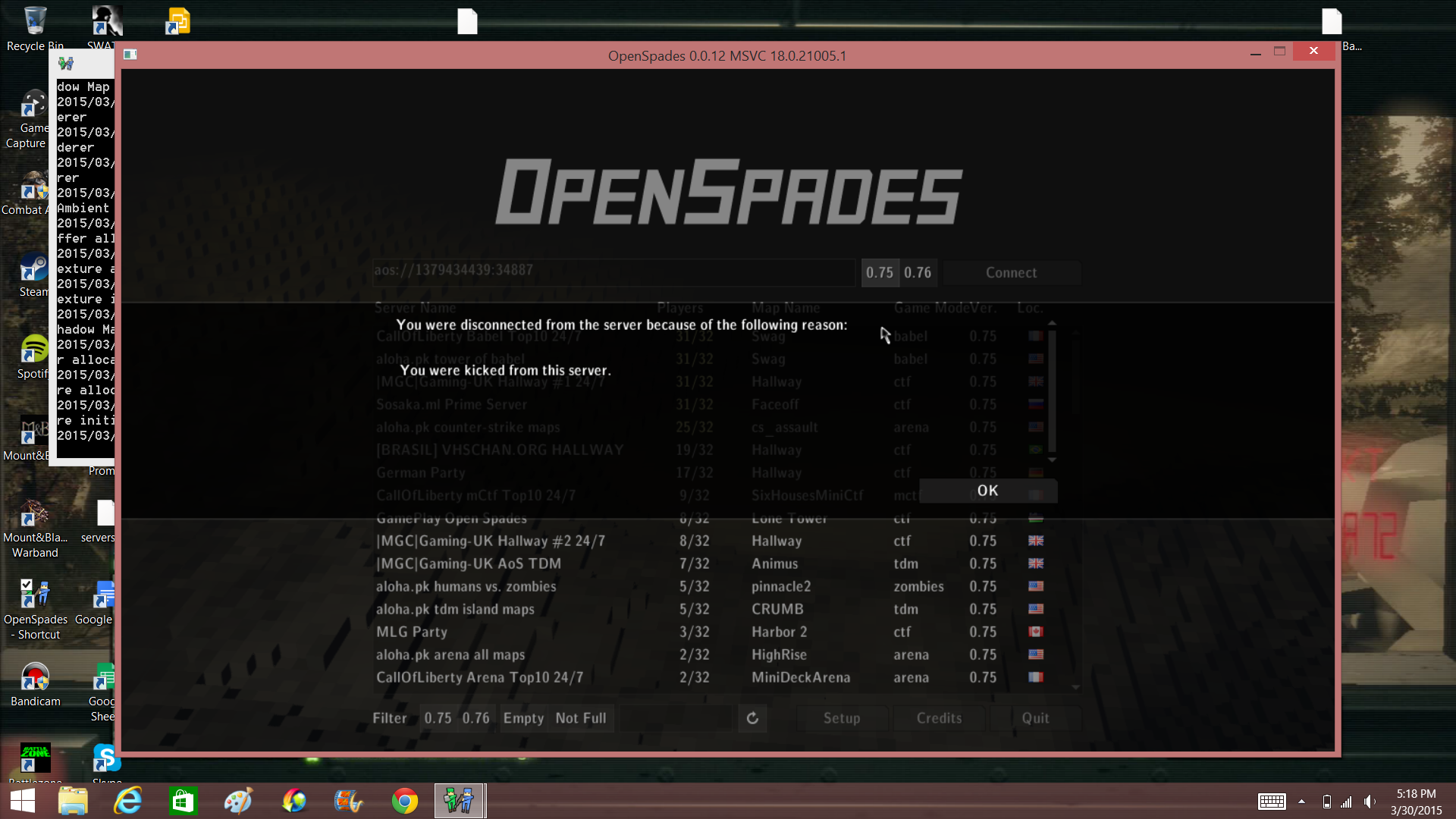
Task: Open the touch keyboard from the system tray
Action: pyautogui.click(x=1272, y=802)
